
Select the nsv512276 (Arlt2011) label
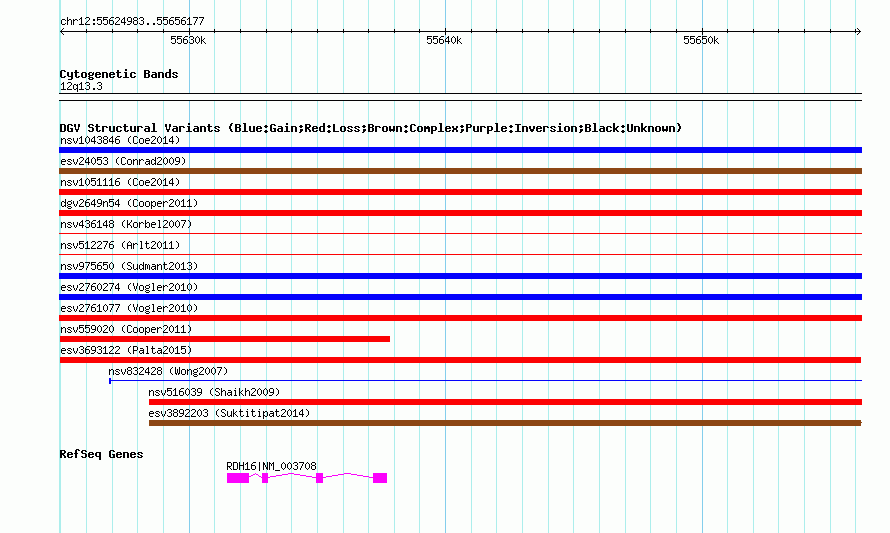click(x=120, y=245)
